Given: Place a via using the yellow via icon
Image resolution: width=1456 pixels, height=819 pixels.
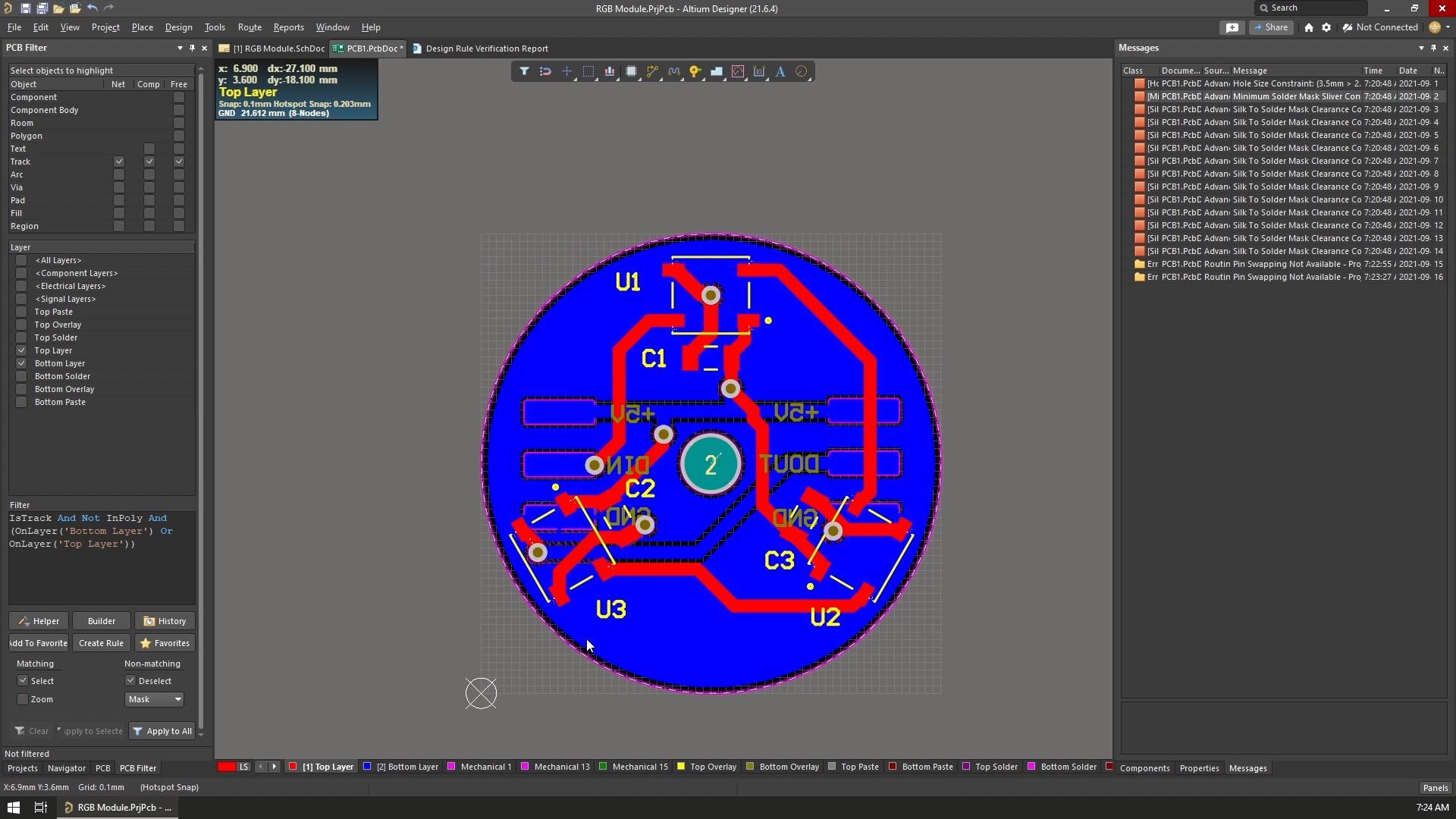Looking at the screenshot, I should (x=696, y=71).
